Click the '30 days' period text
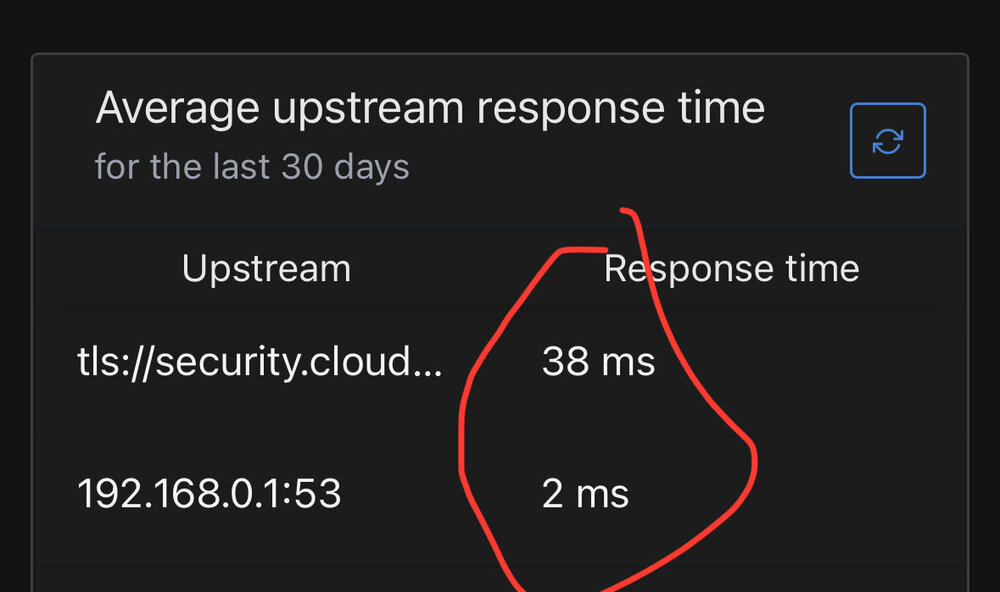Viewport: 1000px width, 592px height. pyautogui.click(x=345, y=167)
